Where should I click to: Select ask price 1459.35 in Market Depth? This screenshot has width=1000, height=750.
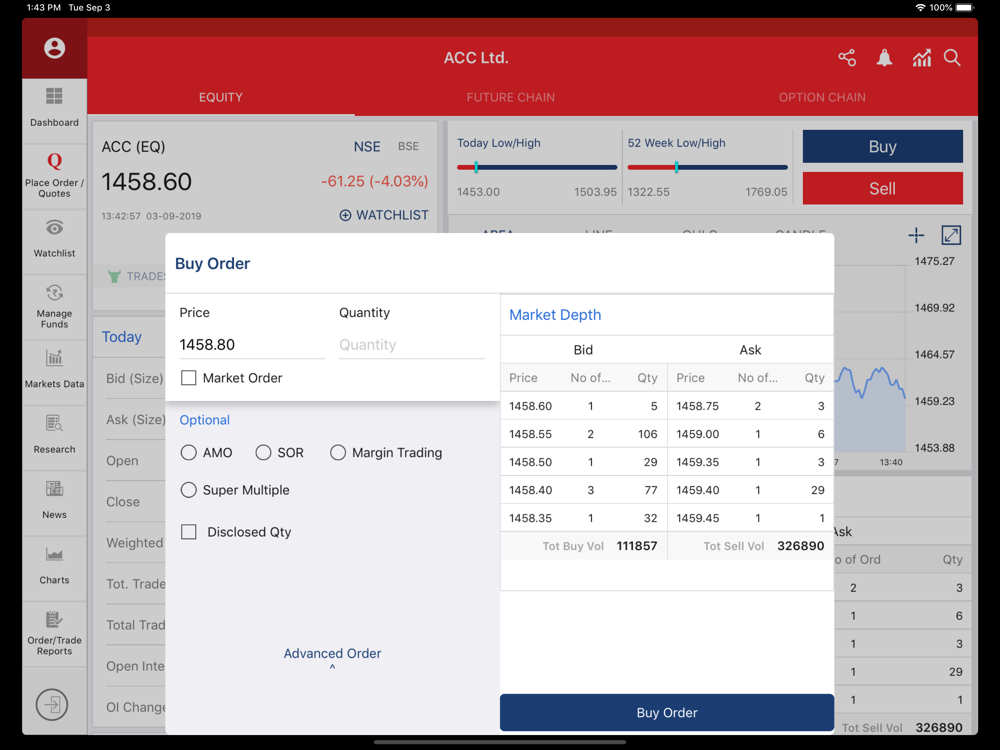click(697, 462)
